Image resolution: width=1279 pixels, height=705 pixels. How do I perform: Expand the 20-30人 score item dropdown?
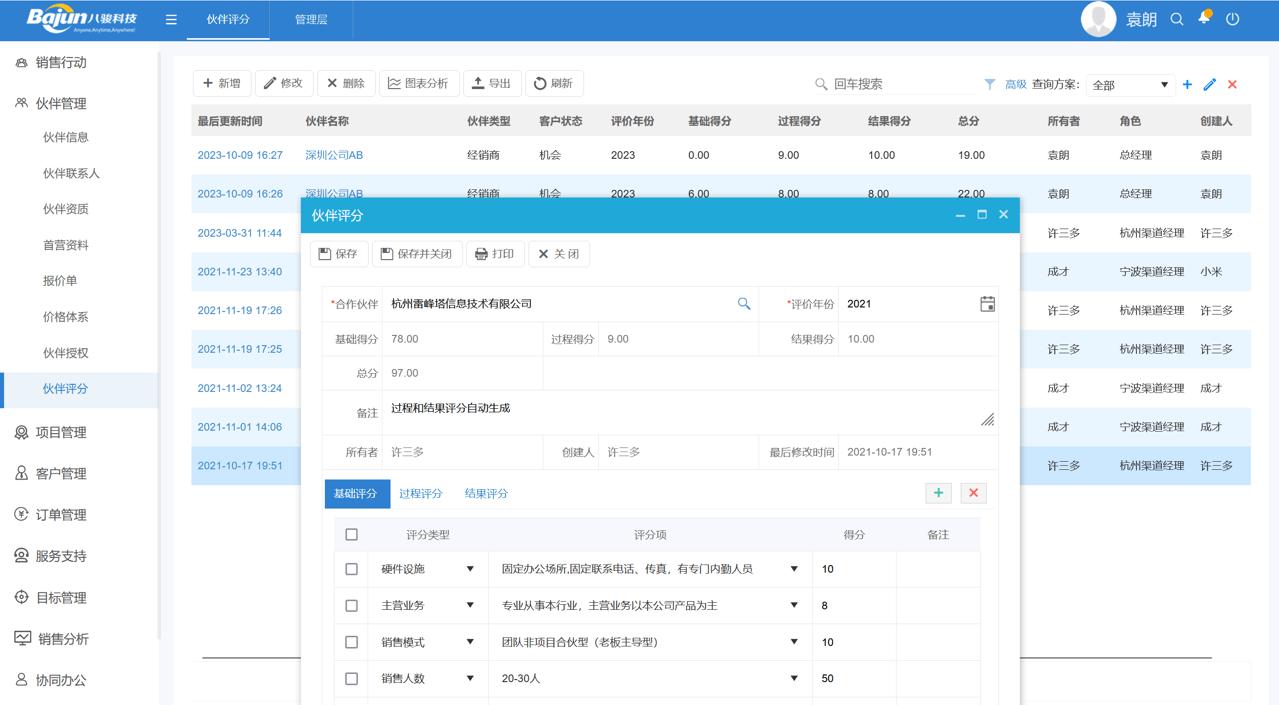(794, 679)
